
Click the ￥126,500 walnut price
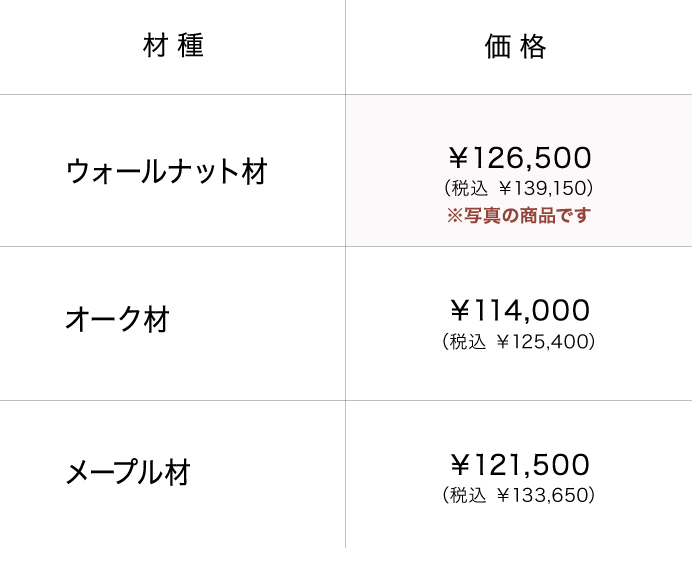(x=519, y=158)
